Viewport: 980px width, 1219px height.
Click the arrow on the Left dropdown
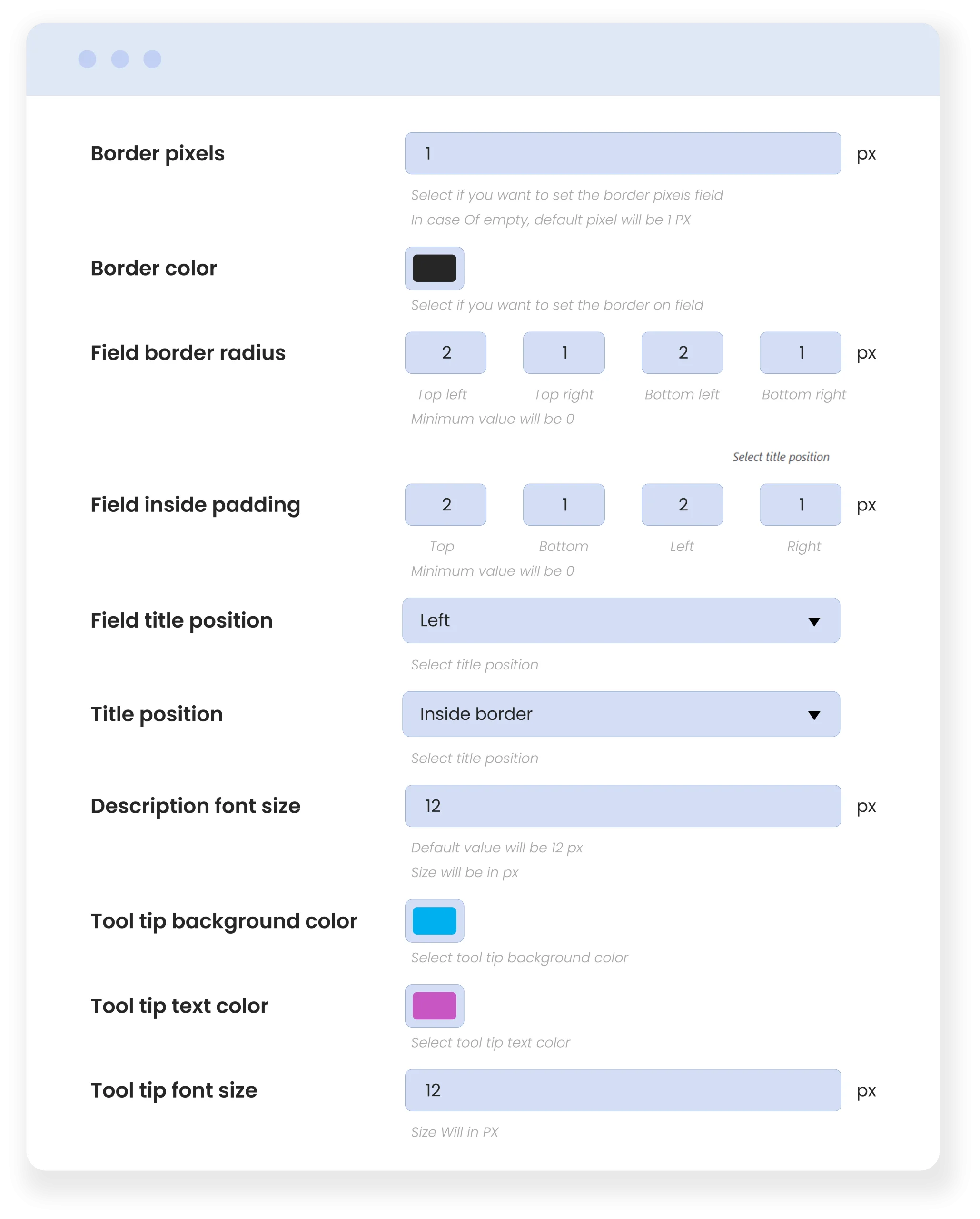813,621
